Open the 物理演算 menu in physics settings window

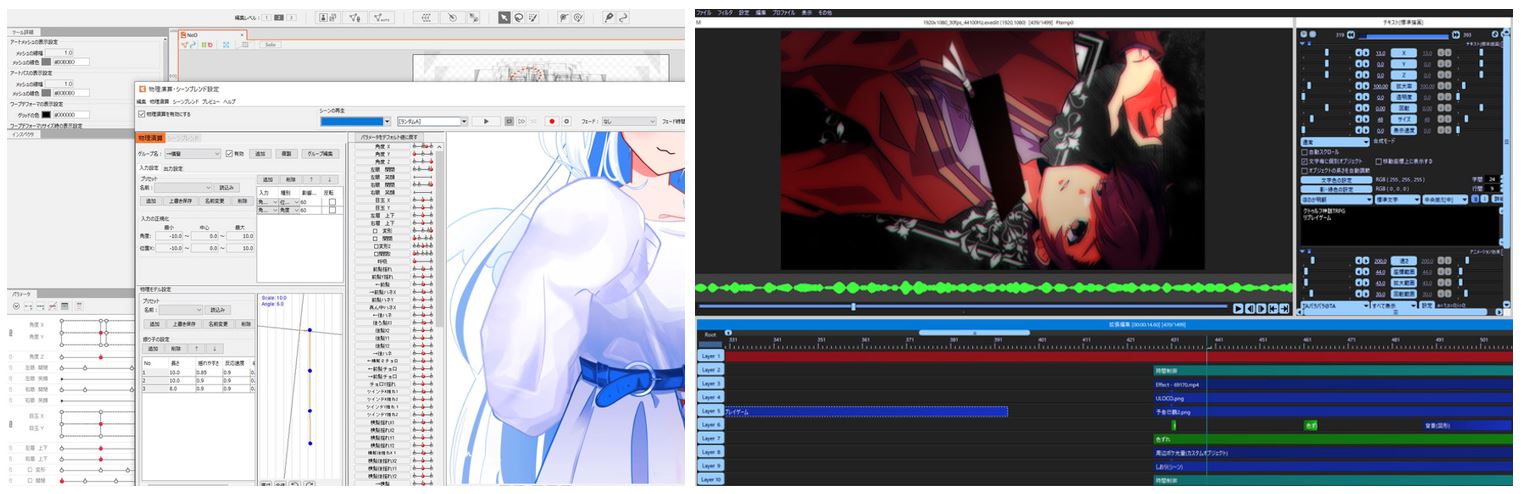pos(159,102)
